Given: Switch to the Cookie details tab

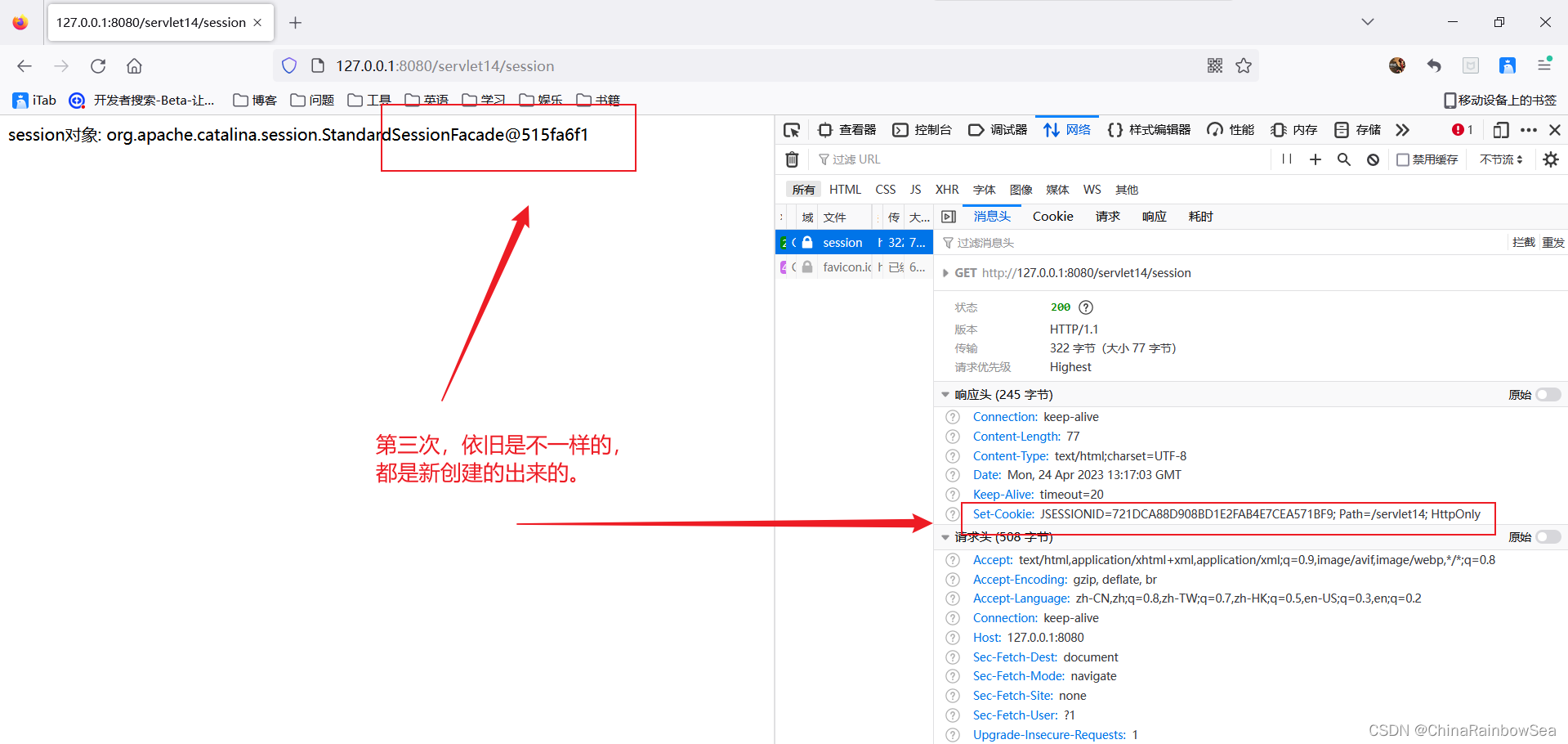Looking at the screenshot, I should click(1053, 217).
